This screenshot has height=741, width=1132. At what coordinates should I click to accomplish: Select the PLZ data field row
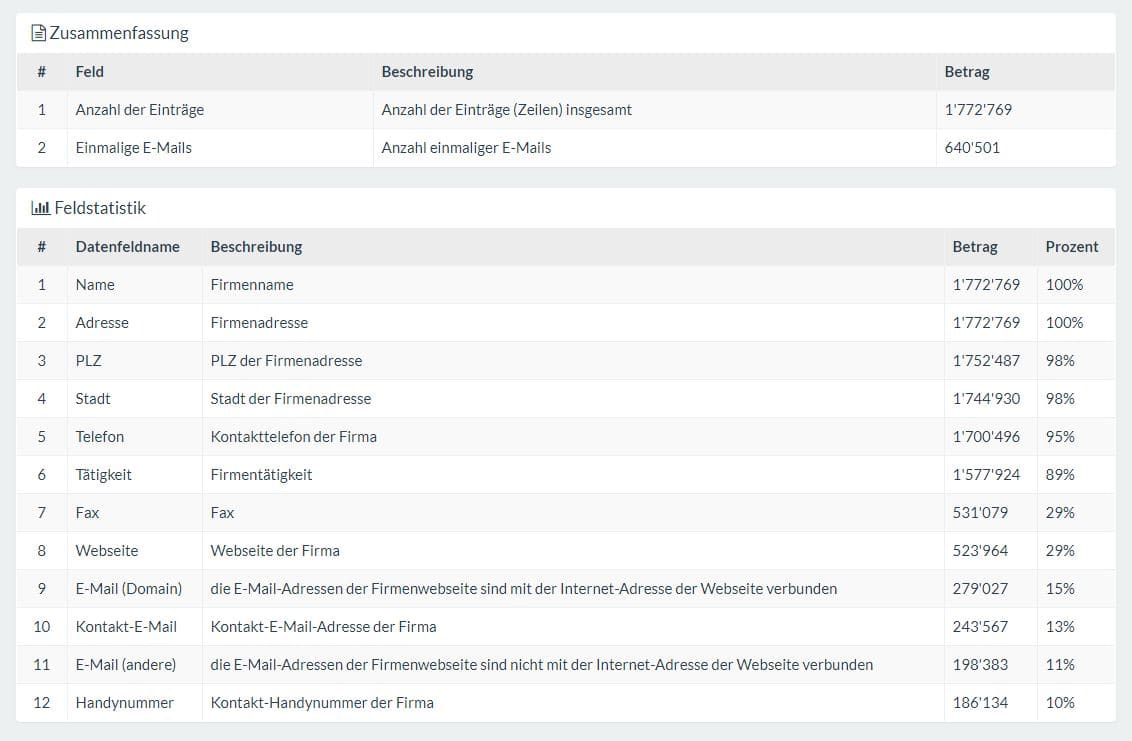[89, 360]
